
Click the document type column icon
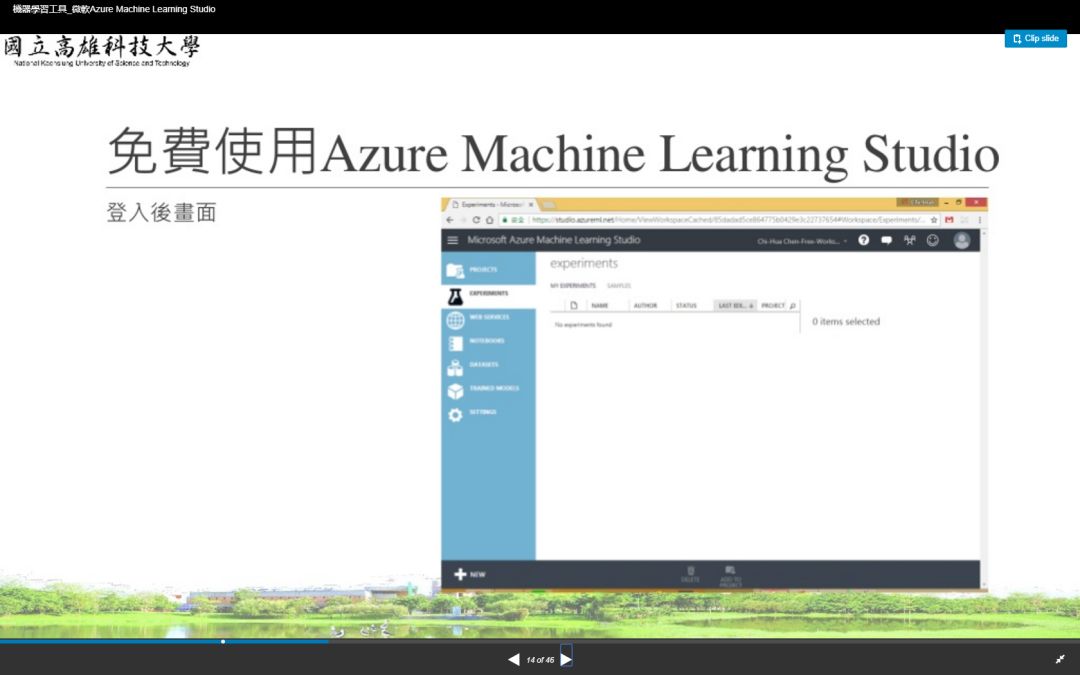(x=574, y=305)
